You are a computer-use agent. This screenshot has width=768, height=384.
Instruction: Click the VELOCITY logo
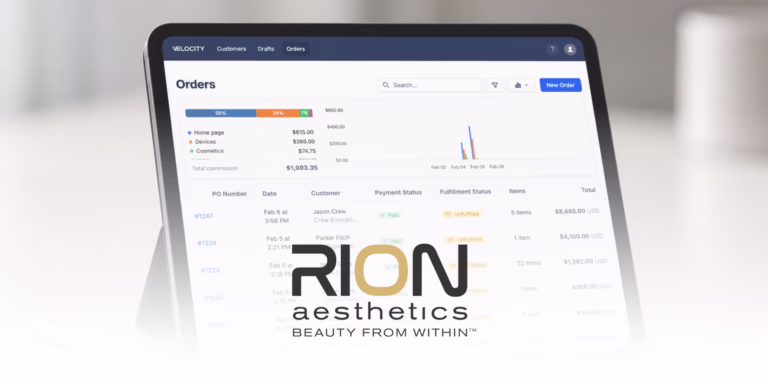[189, 49]
